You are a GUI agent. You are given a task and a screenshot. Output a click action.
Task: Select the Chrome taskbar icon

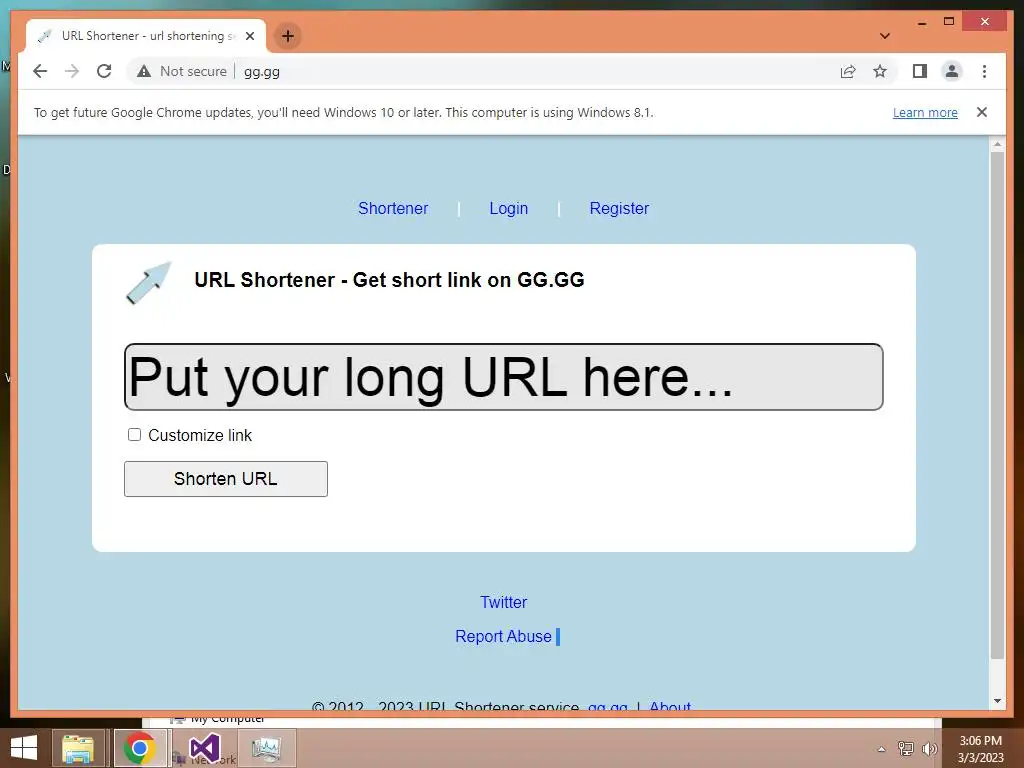(139, 748)
